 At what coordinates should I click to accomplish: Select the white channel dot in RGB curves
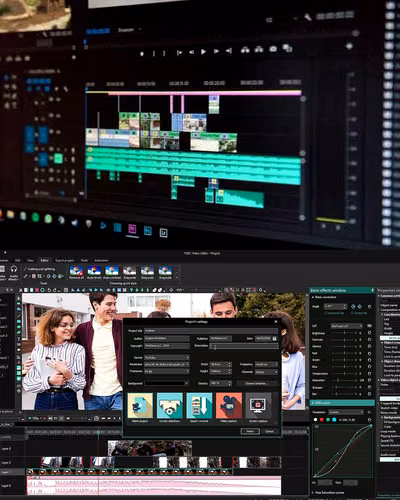[x=315, y=420]
